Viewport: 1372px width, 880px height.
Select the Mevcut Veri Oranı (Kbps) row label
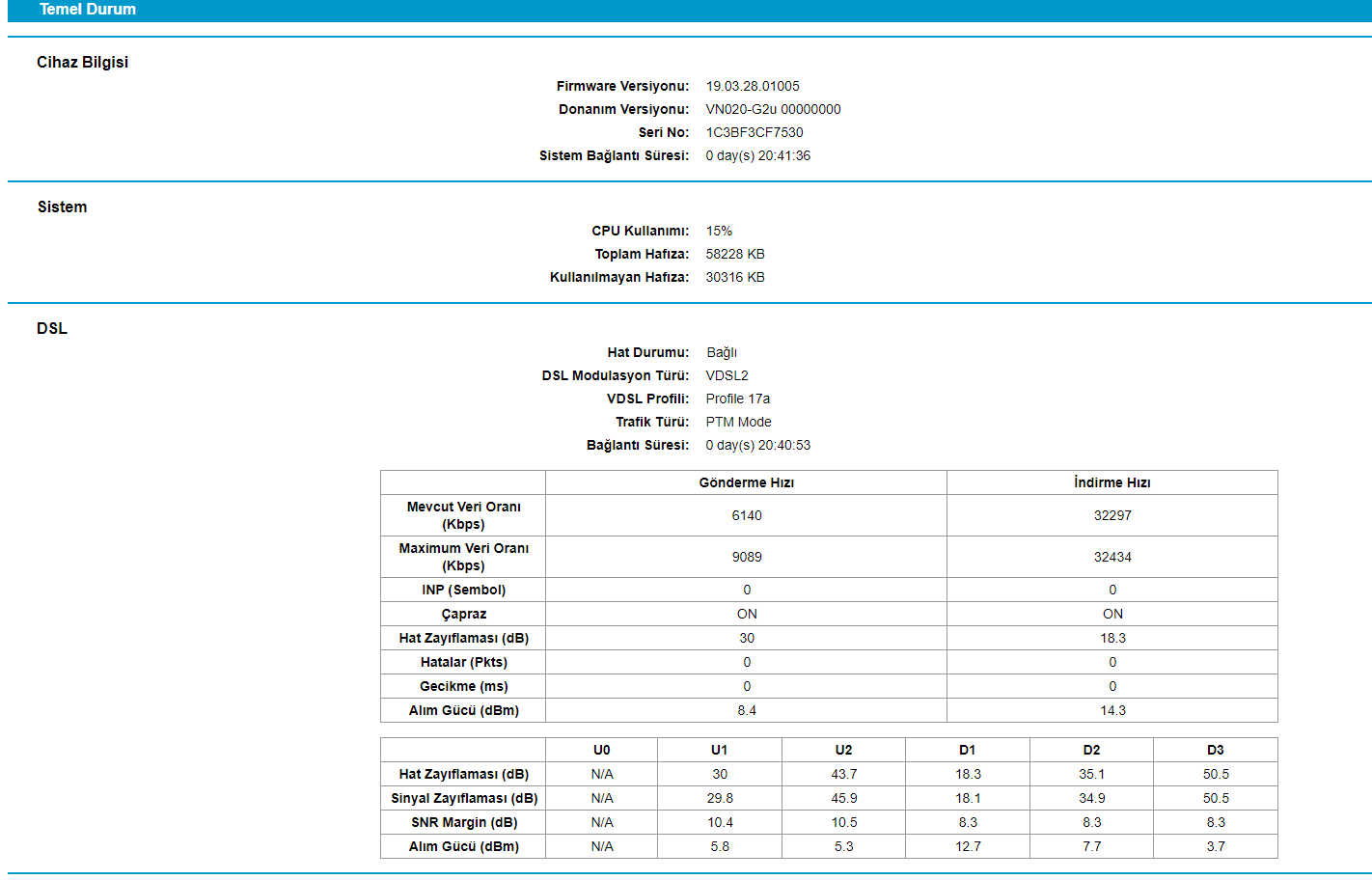tap(464, 515)
